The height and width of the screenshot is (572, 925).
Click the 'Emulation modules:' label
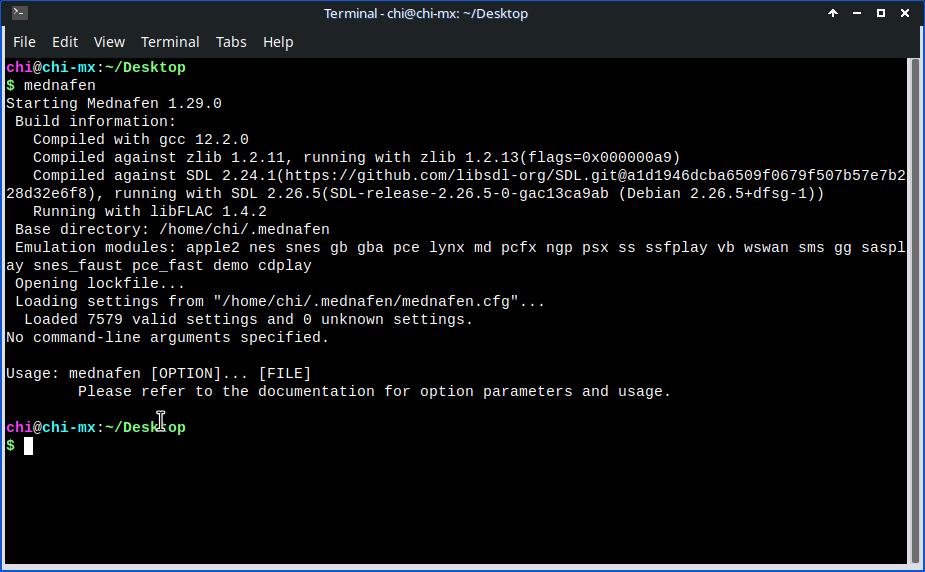96,248
